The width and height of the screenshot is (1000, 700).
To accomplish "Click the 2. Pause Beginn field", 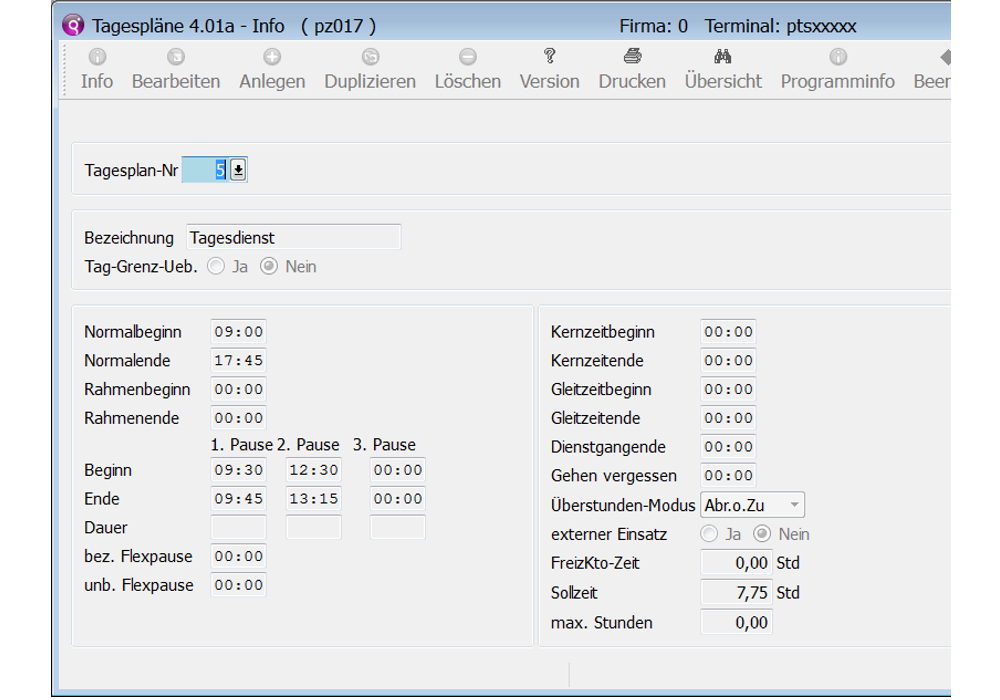I will 314,470.
